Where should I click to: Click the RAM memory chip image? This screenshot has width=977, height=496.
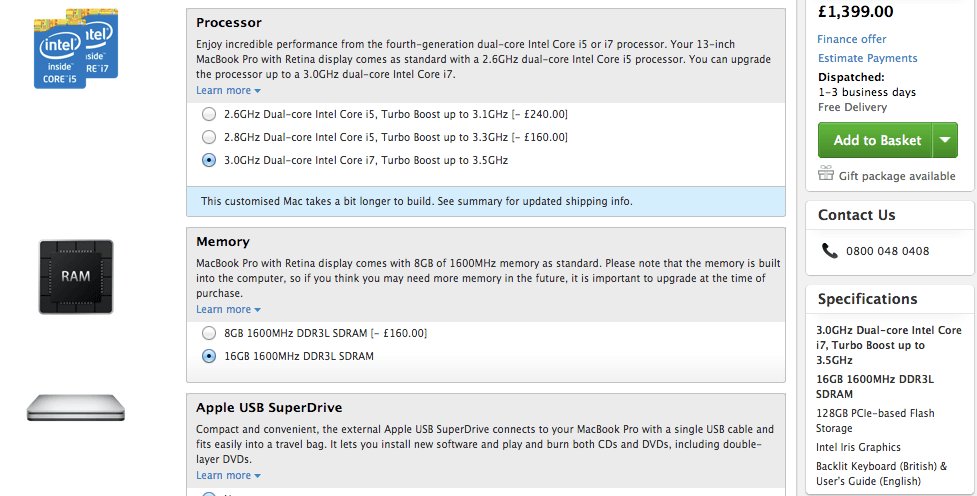[x=76, y=277]
